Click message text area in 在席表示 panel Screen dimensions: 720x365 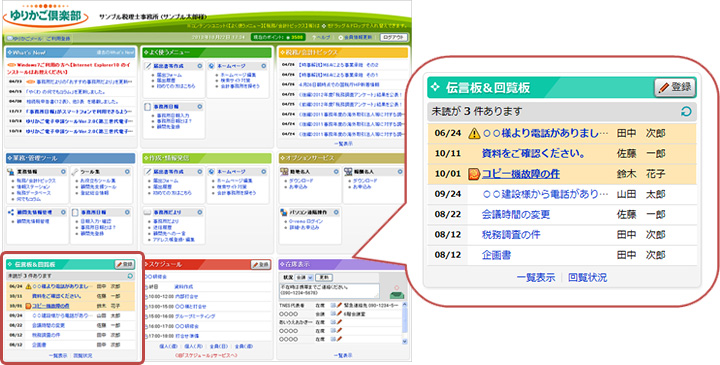(x=329, y=291)
